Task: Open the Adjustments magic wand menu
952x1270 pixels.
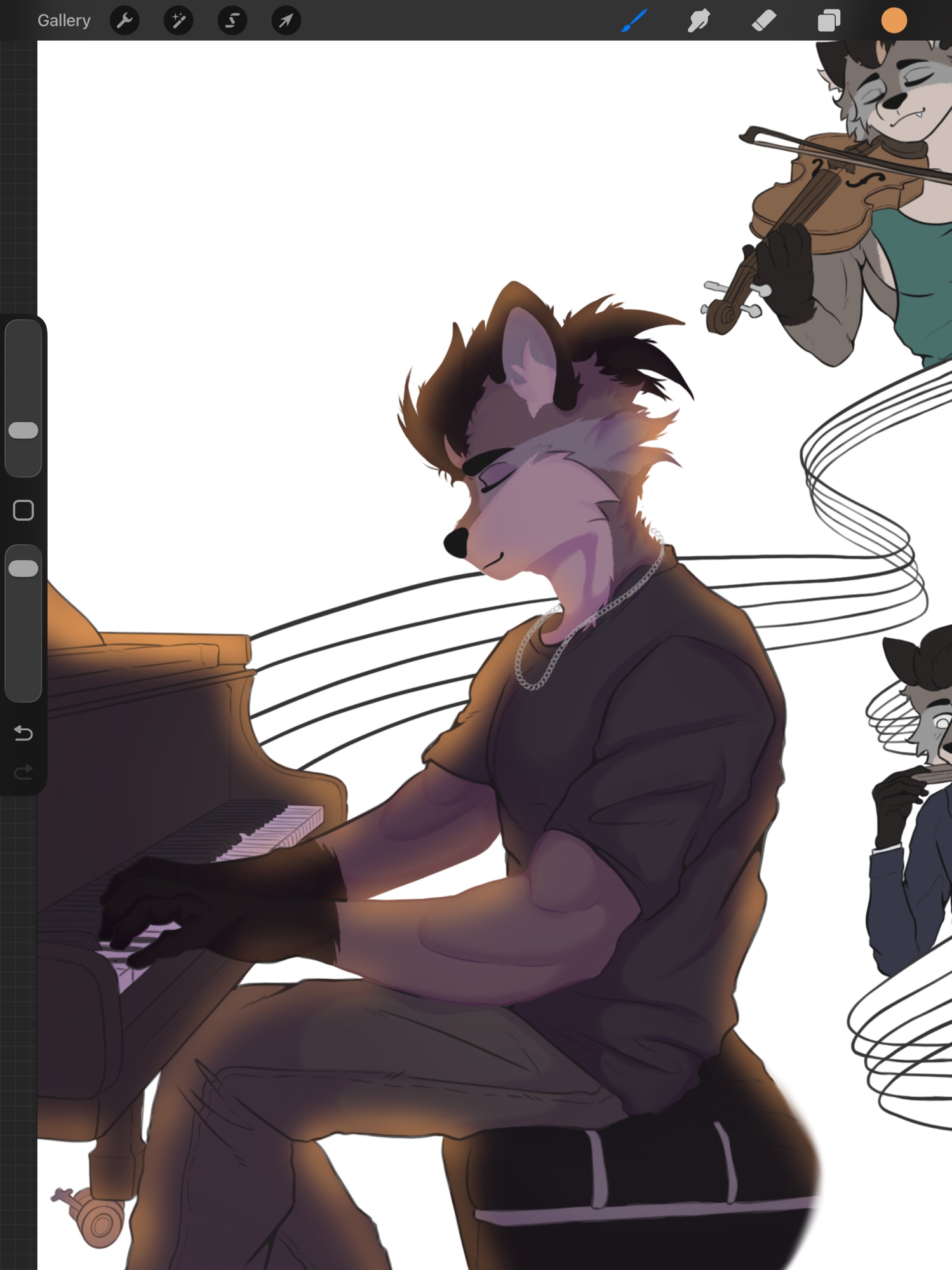Action: point(178,21)
